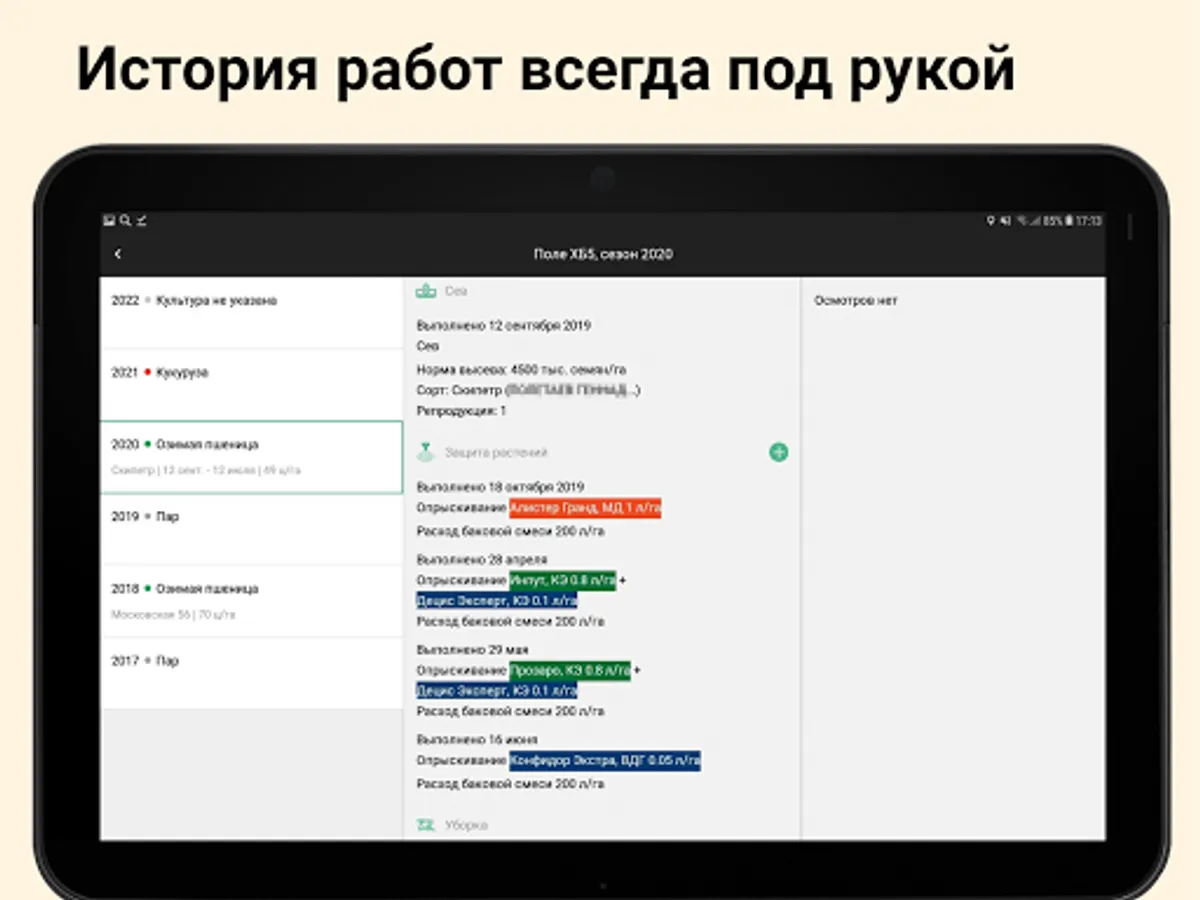Tap the Уборка harvest section icon
The image size is (1200, 900).
coord(426,825)
